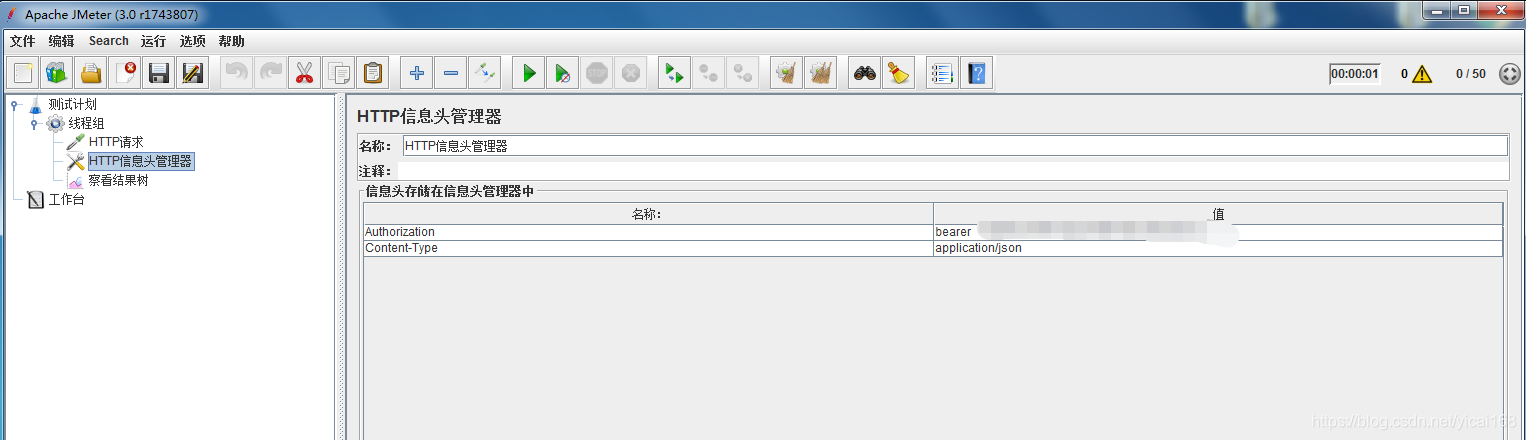This screenshot has height=440, width=1526.
Task: Select HTTP信息头管理器 in the tree
Action: coord(141,161)
